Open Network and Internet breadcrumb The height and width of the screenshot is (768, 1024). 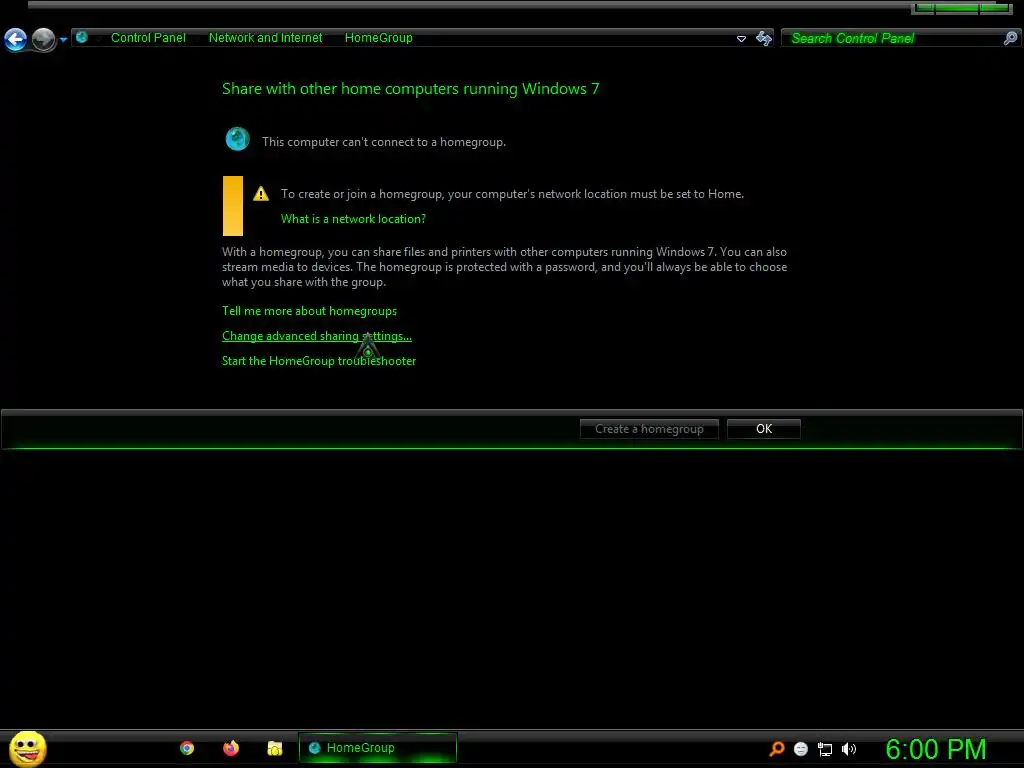coord(265,38)
